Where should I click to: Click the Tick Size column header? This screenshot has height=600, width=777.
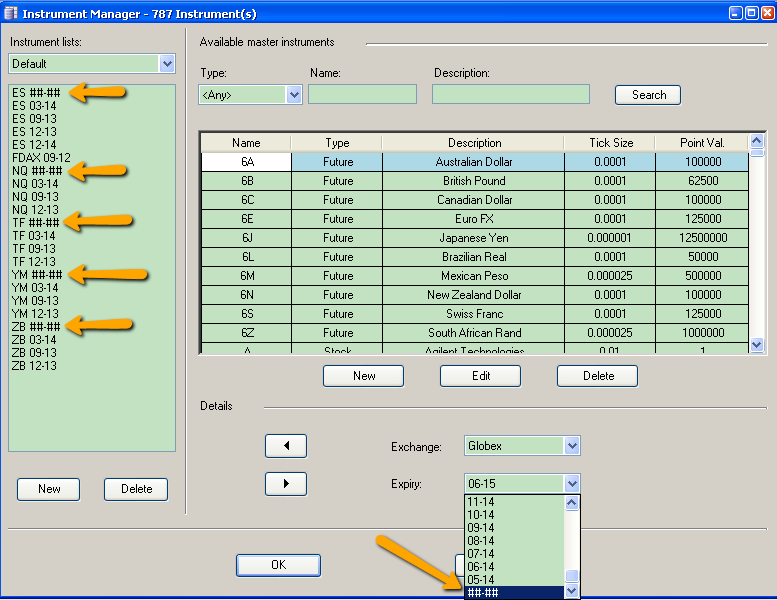pos(610,143)
